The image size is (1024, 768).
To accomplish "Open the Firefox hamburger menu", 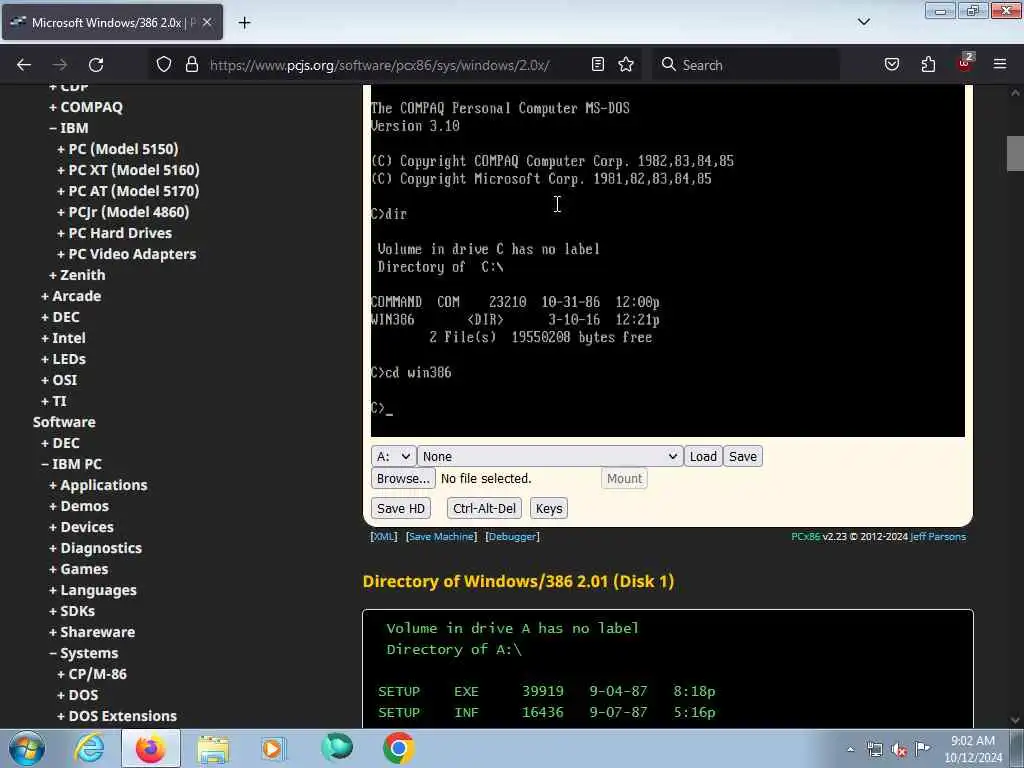I will 1000,65.
